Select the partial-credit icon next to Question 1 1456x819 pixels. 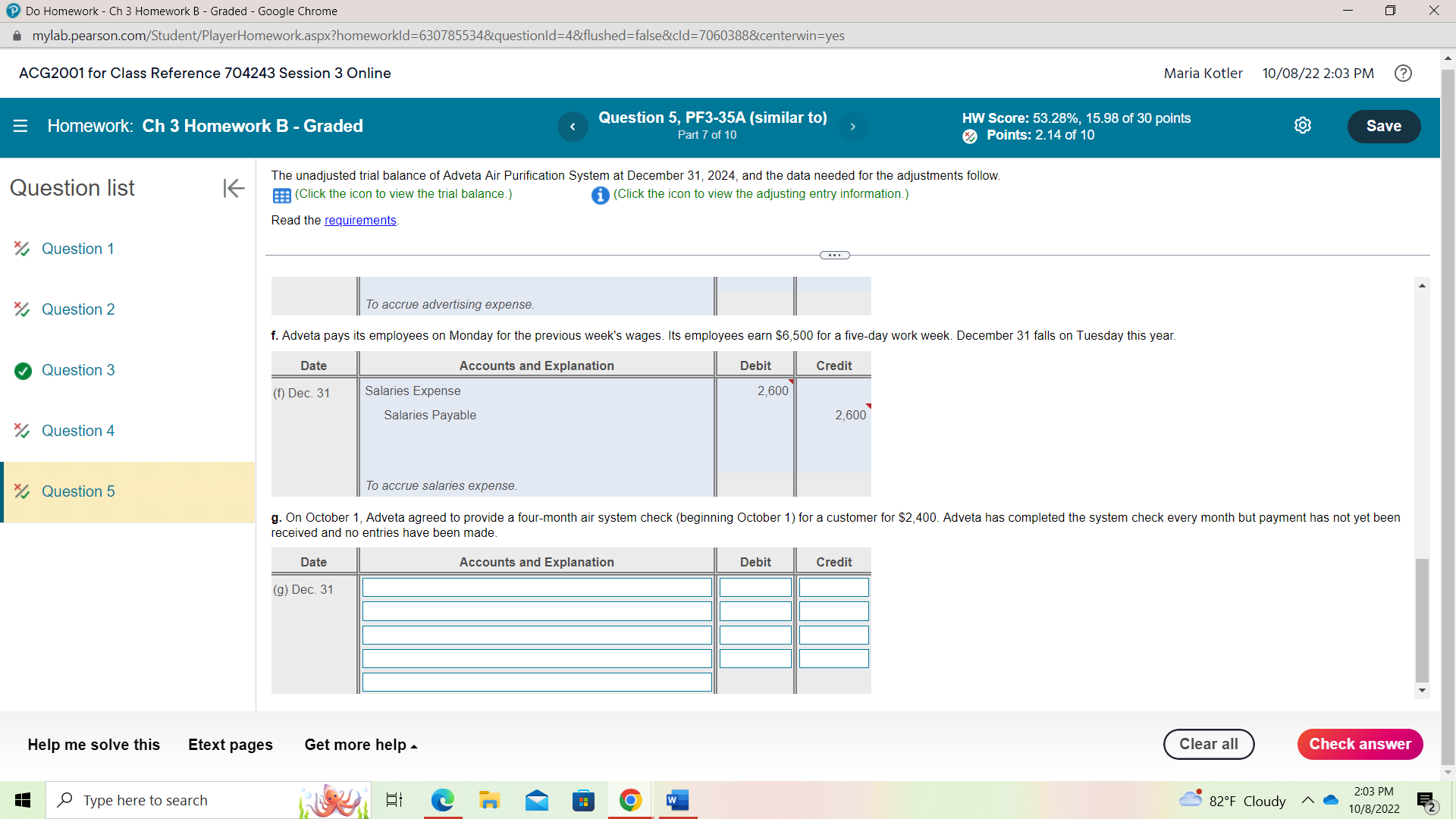point(22,248)
